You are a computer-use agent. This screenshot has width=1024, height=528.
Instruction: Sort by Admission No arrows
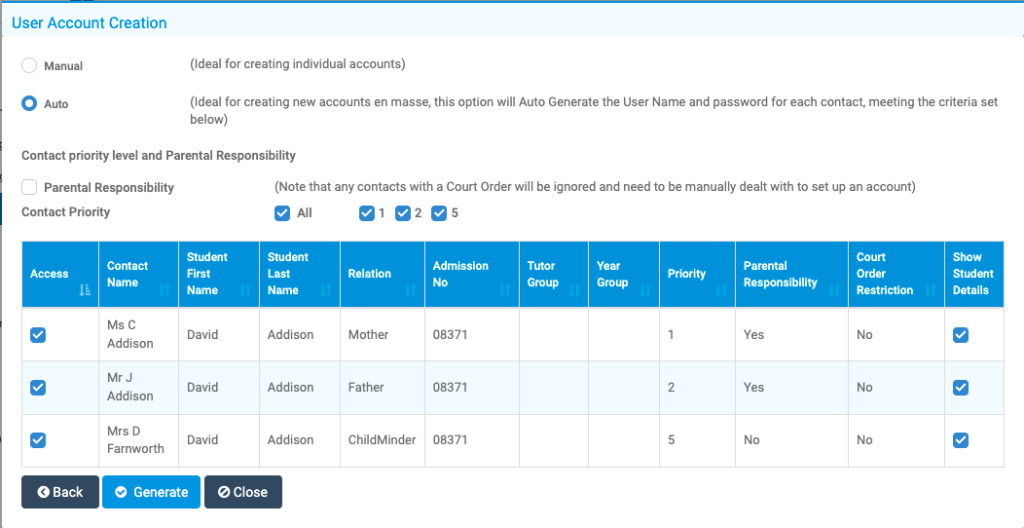tap(505, 291)
